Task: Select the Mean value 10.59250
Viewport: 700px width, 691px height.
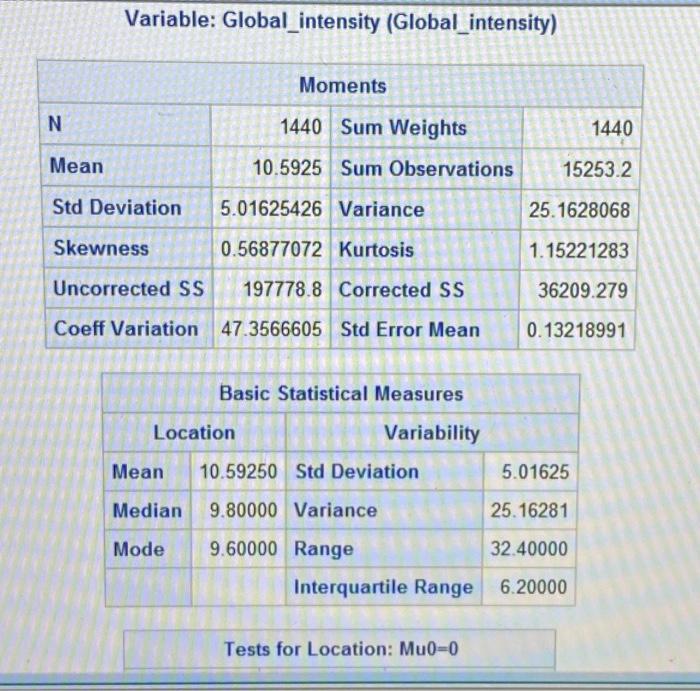Action: click(238, 472)
